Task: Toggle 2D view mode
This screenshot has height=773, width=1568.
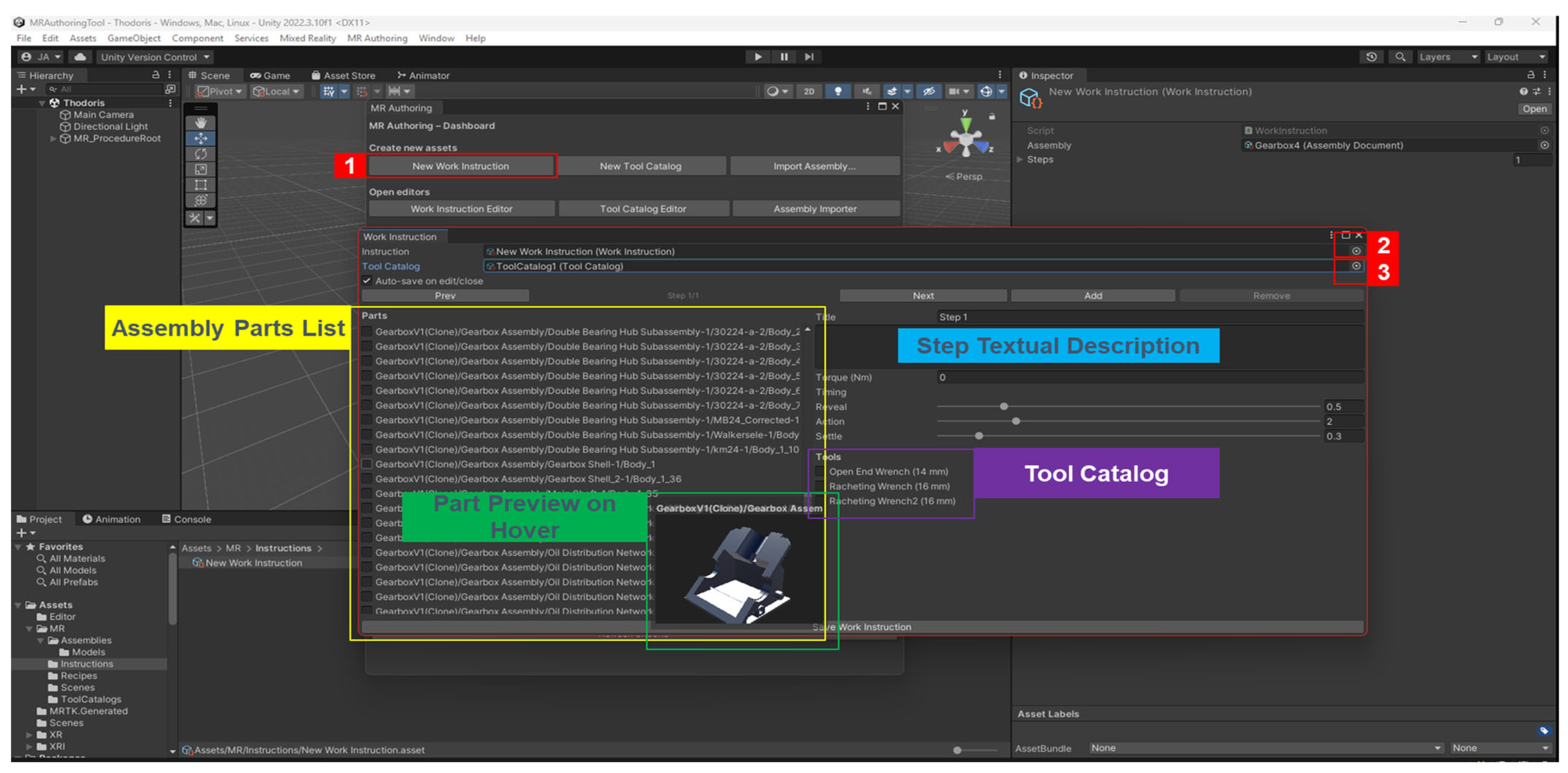Action: pyautogui.click(x=808, y=91)
